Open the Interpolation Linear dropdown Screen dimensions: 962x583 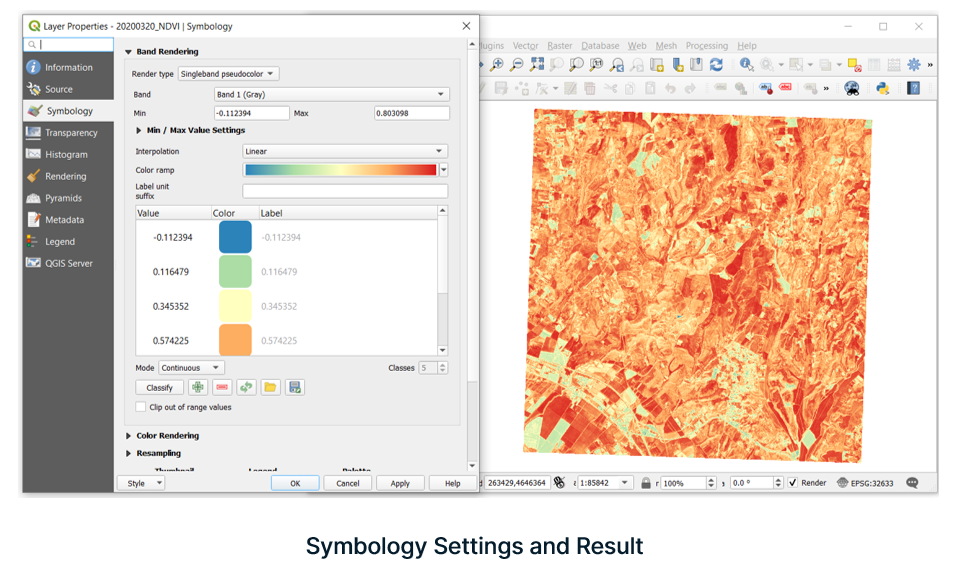pyautogui.click(x=345, y=152)
